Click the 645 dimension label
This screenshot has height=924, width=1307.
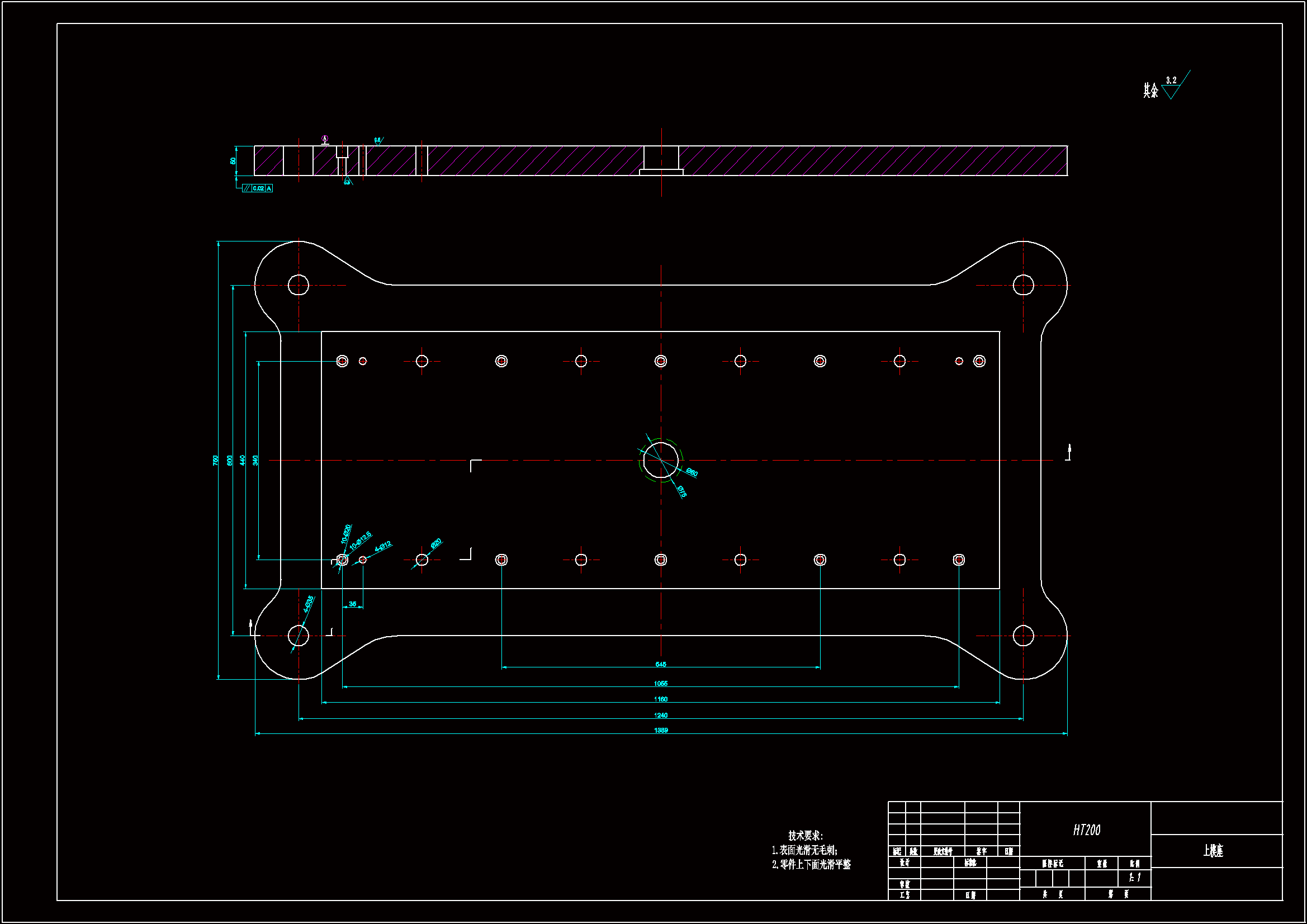(x=660, y=665)
